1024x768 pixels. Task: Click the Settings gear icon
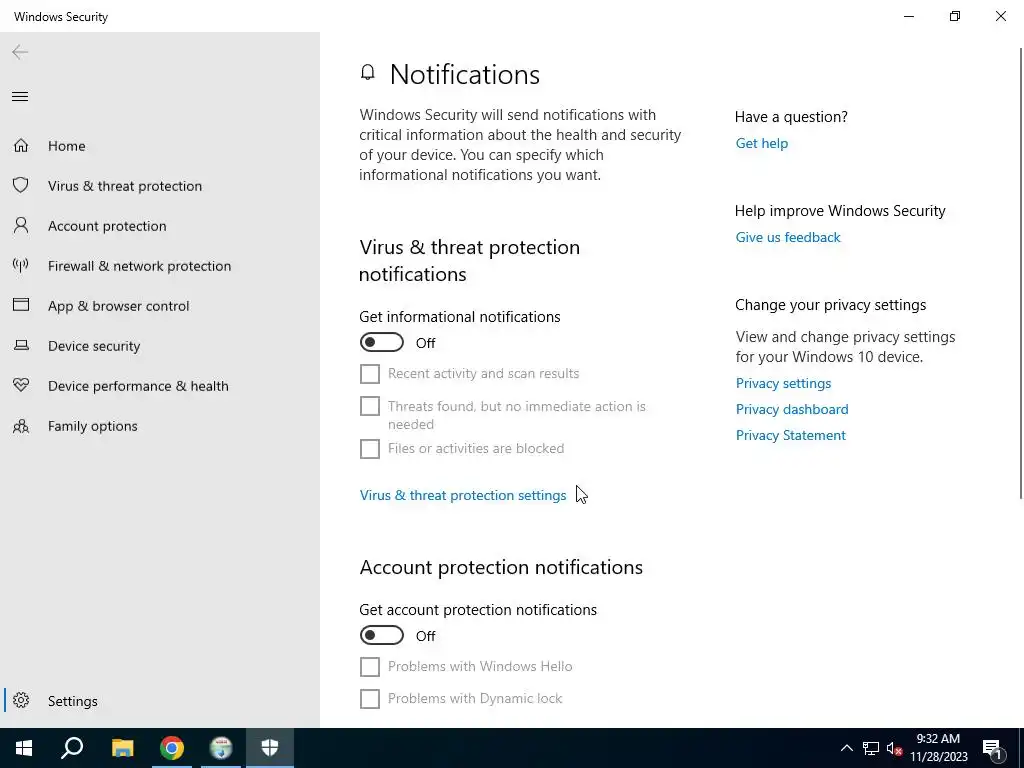(x=21, y=700)
